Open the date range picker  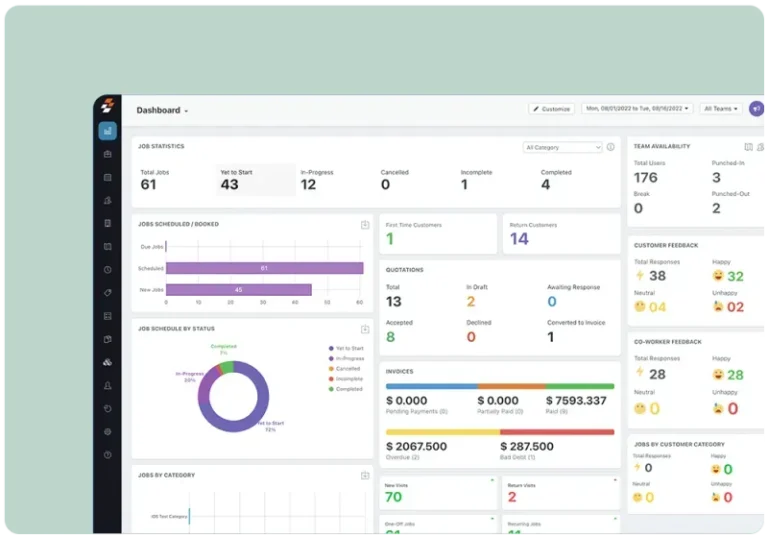(x=637, y=109)
